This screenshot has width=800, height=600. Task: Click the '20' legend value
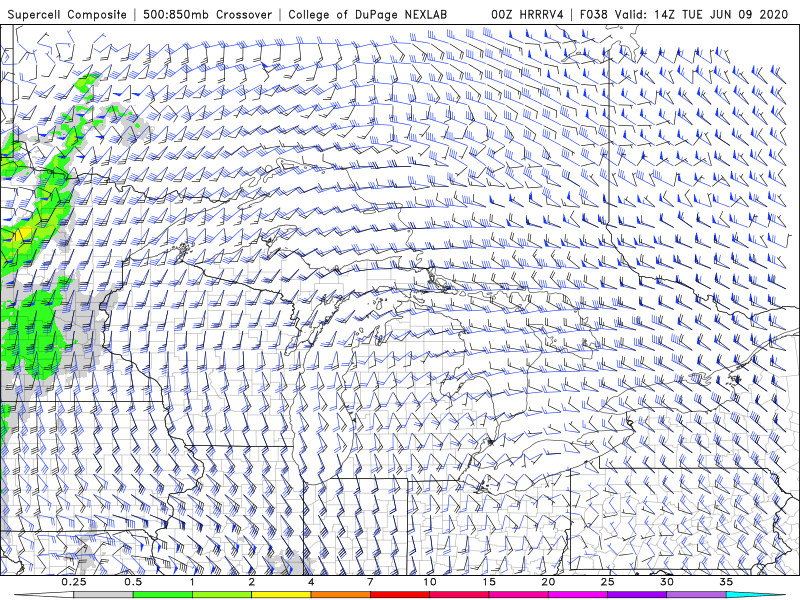(x=548, y=582)
